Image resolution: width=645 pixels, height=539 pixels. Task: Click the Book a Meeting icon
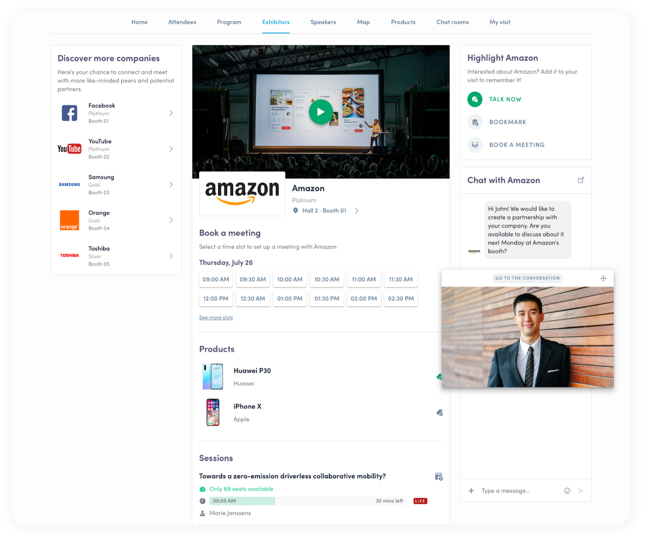click(x=475, y=145)
